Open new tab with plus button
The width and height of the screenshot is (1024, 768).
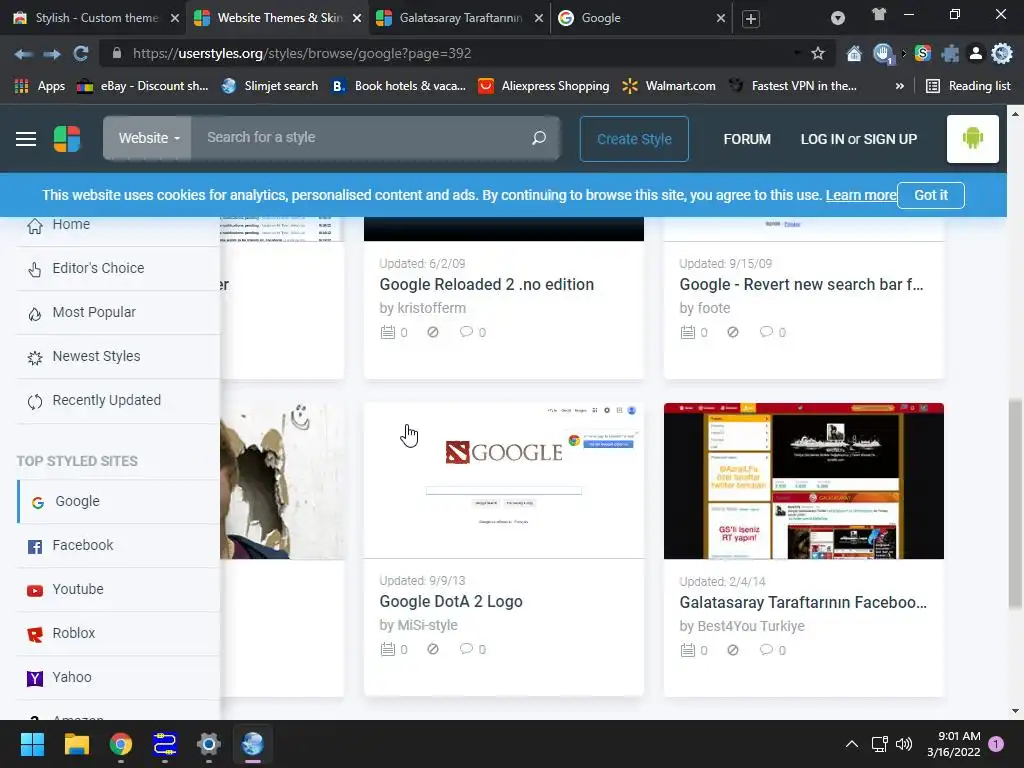[750, 19]
